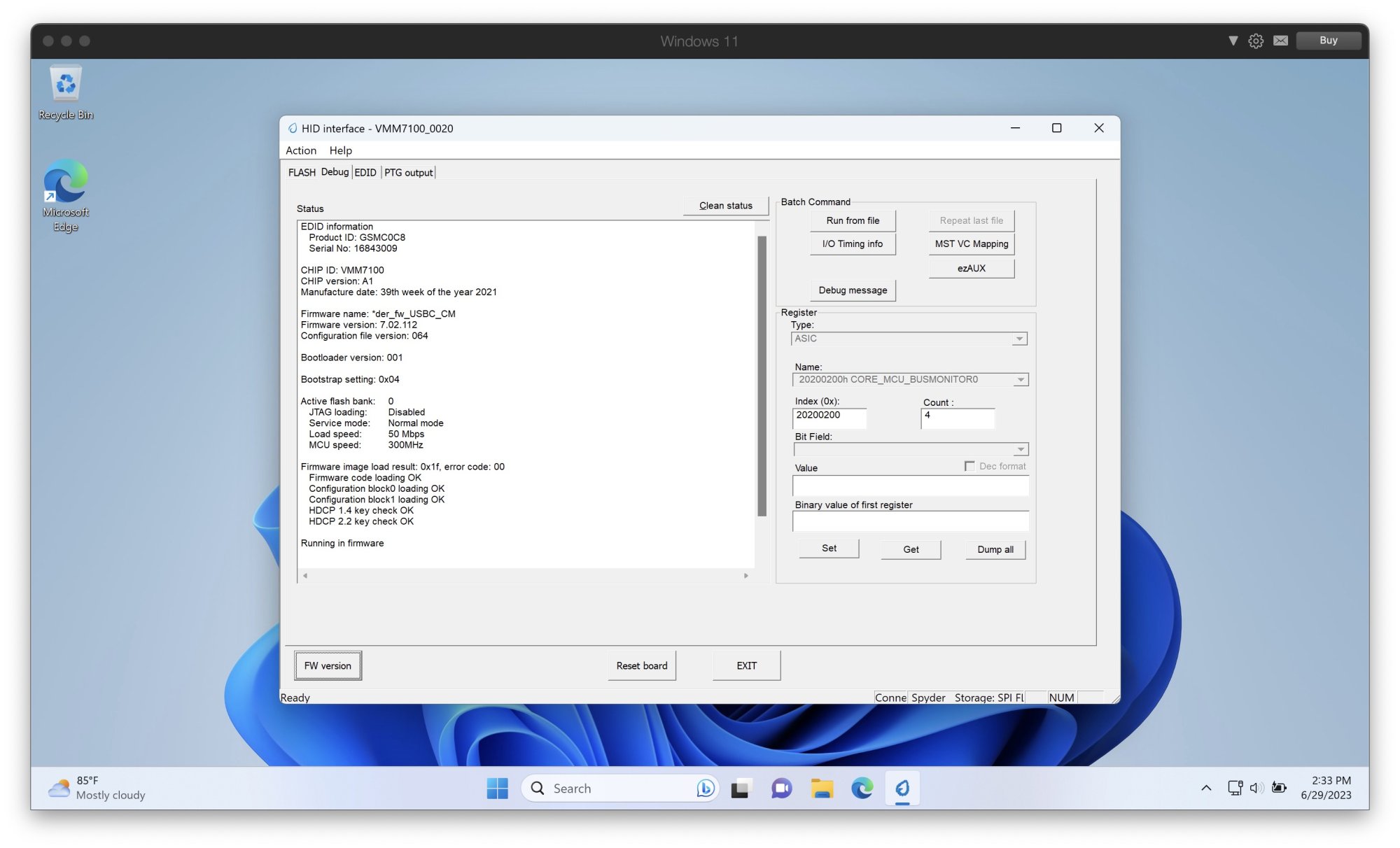This screenshot has width=1400, height=848.
Task: Open File Explorer from the taskbar
Action: tap(822, 789)
